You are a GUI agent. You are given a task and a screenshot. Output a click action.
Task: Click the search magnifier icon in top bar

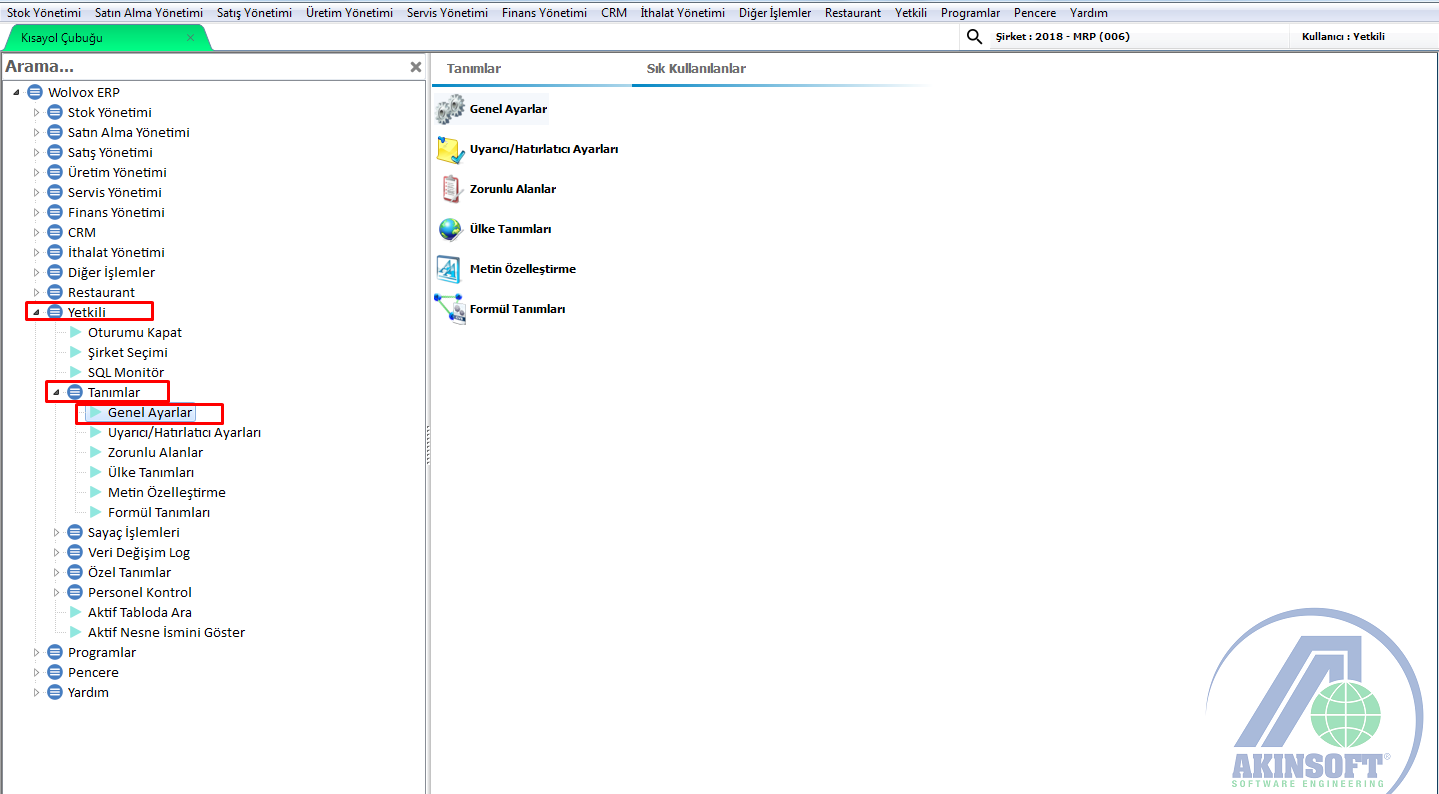click(975, 38)
